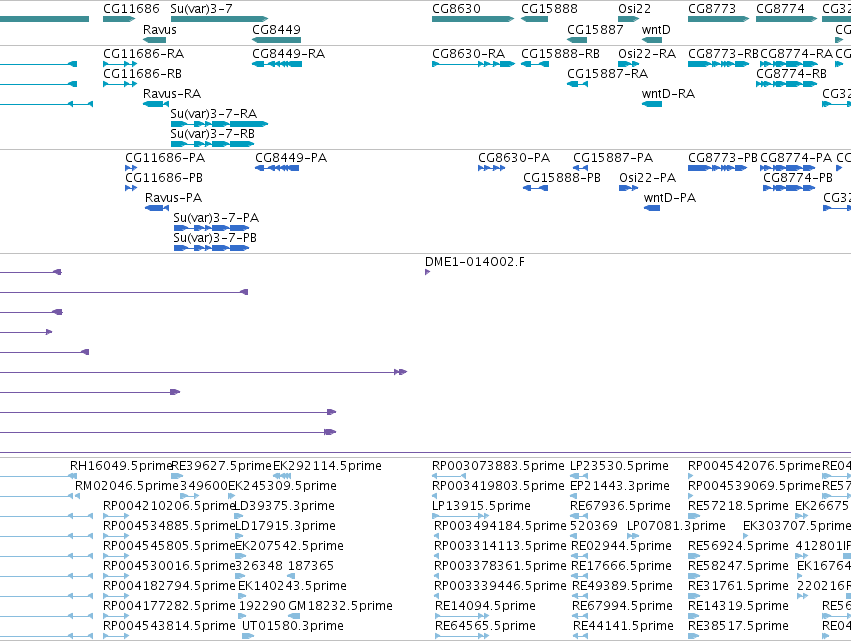This screenshot has height=641, width=851.
Task: Click protein CG8449-PA
Action: pos(291,158)
